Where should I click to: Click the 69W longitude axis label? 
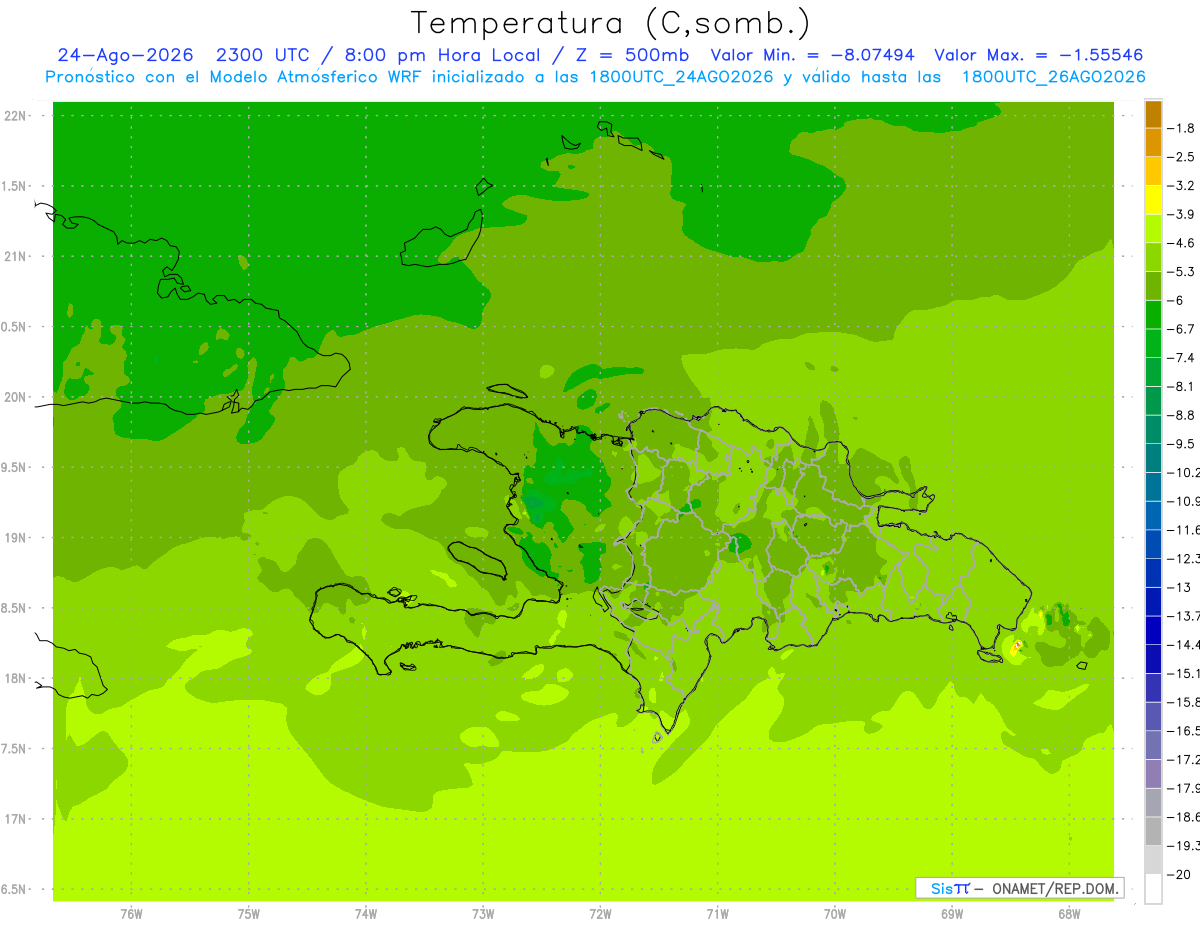[952, 914]
